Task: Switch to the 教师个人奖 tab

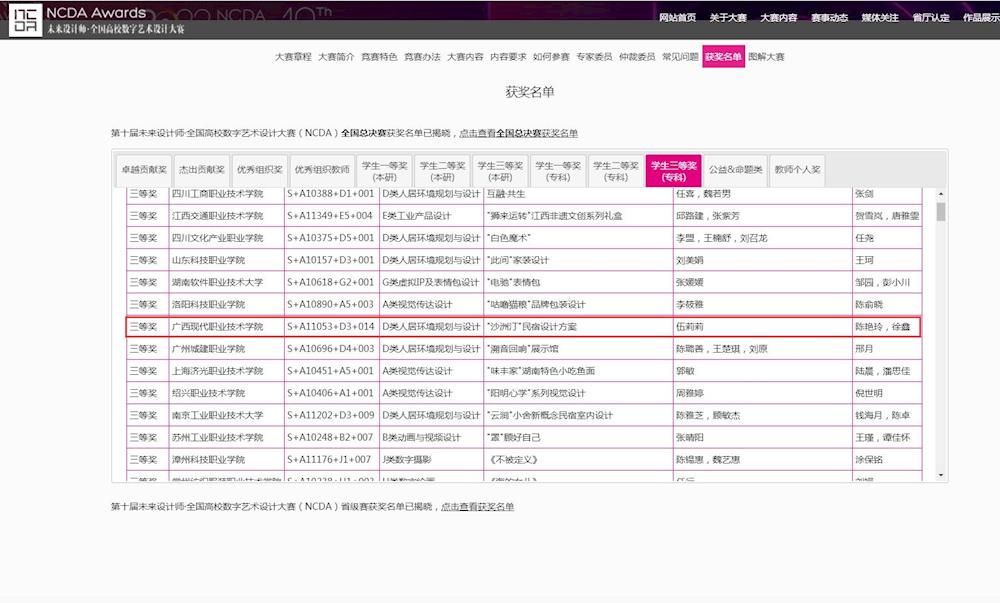Action: click(797, 170)
